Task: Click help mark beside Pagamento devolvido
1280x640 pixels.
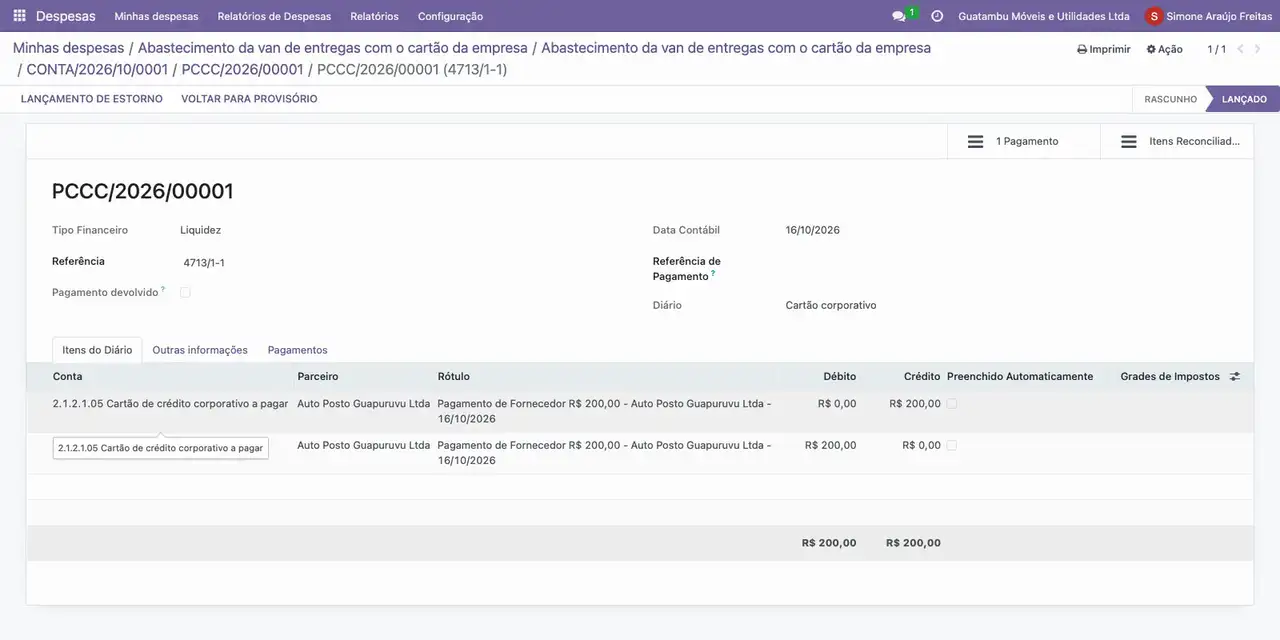Action: click(163, 289)
